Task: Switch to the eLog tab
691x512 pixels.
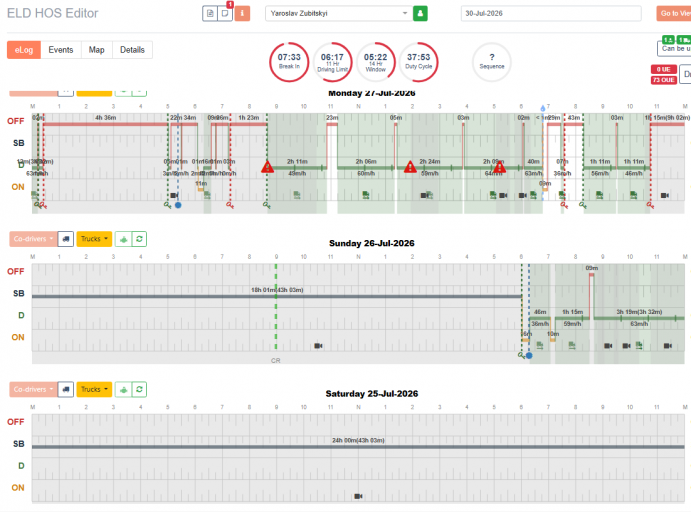Action: click(24, 50)
